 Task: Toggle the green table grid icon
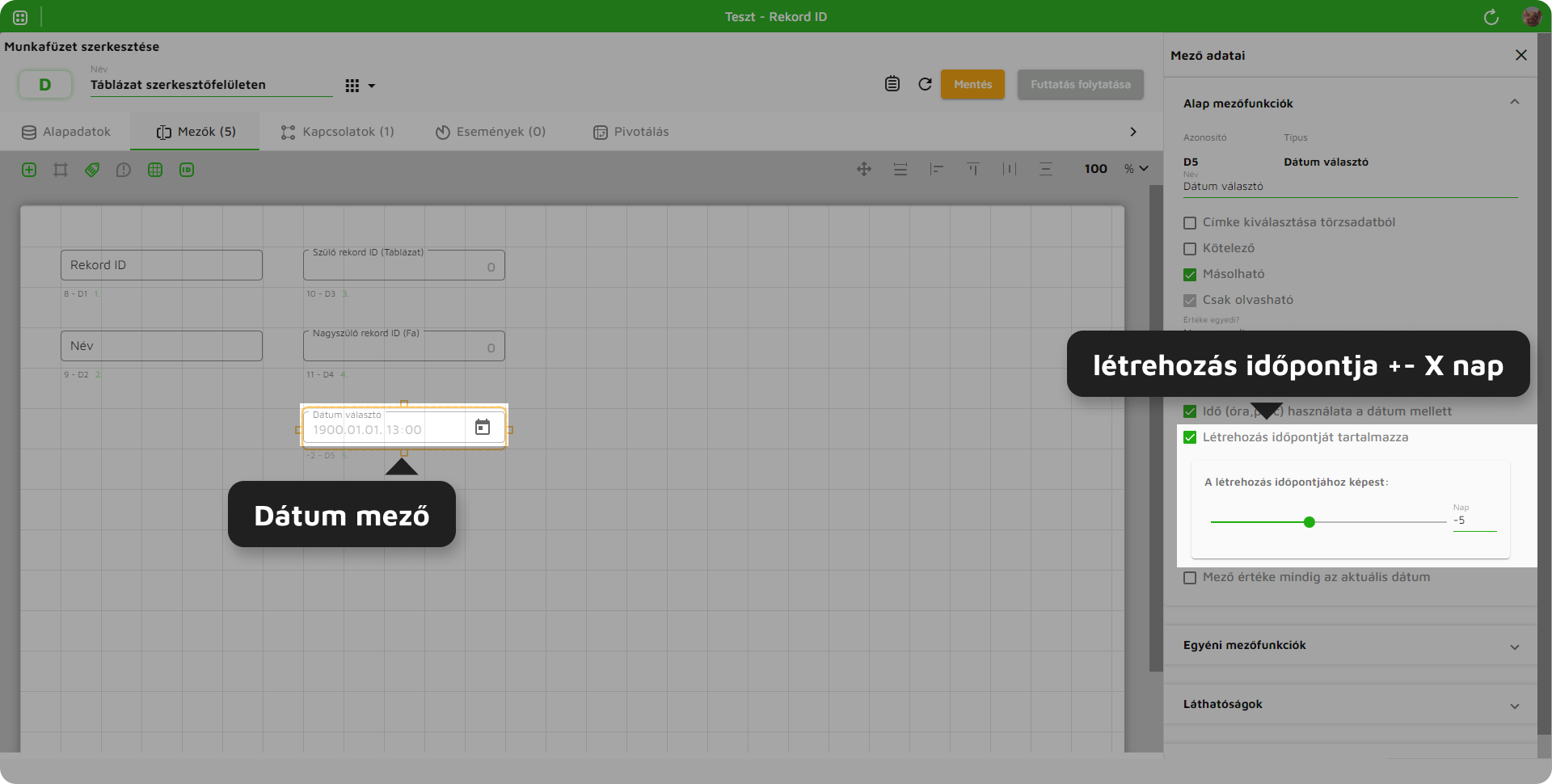click(x=155, y=170)
